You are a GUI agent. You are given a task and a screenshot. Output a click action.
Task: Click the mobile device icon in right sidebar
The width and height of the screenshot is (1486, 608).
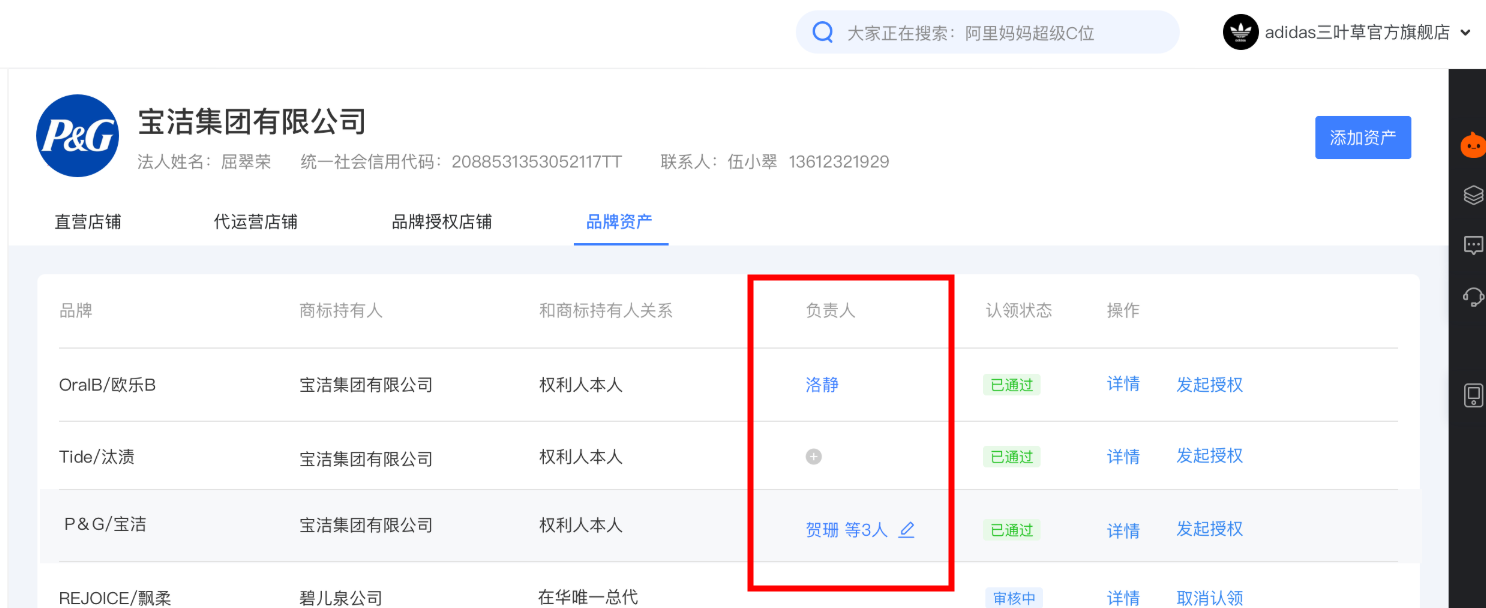click(1473, 395)
